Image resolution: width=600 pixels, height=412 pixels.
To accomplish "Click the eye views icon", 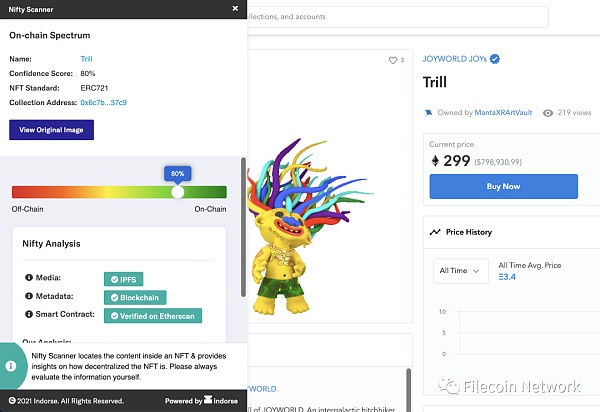I will click(x=548, y=113).
